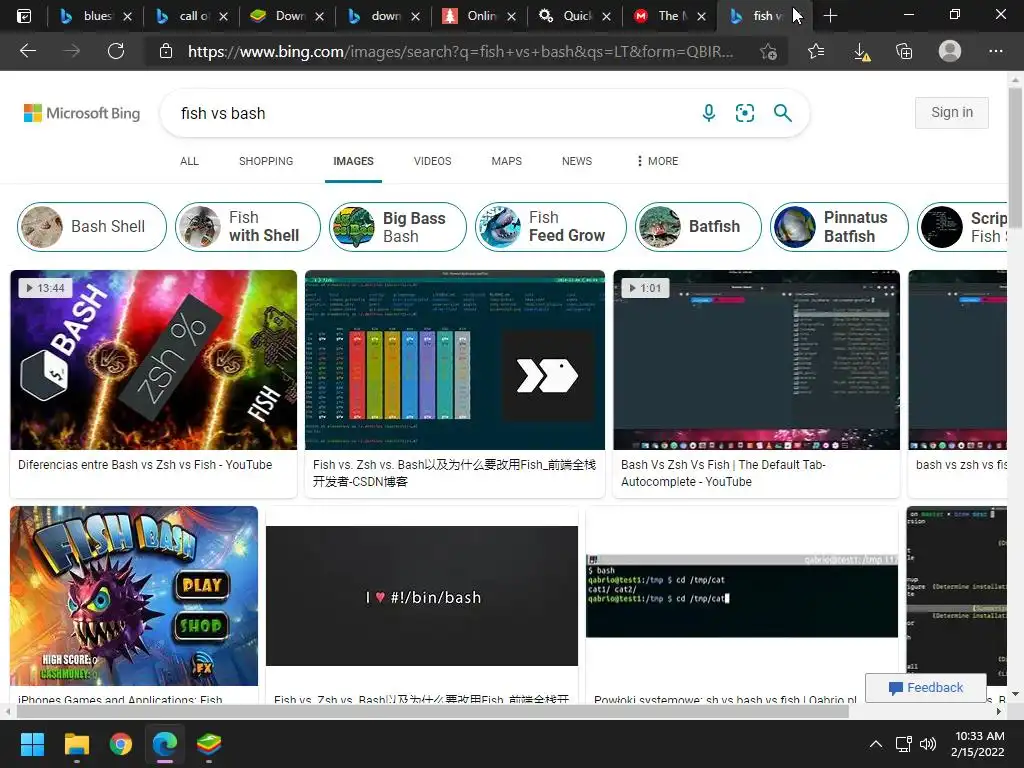The width and height of the screenshot is (1024, 768).
Task: Select the VIDEOS search category
Action: coord(432,161)
